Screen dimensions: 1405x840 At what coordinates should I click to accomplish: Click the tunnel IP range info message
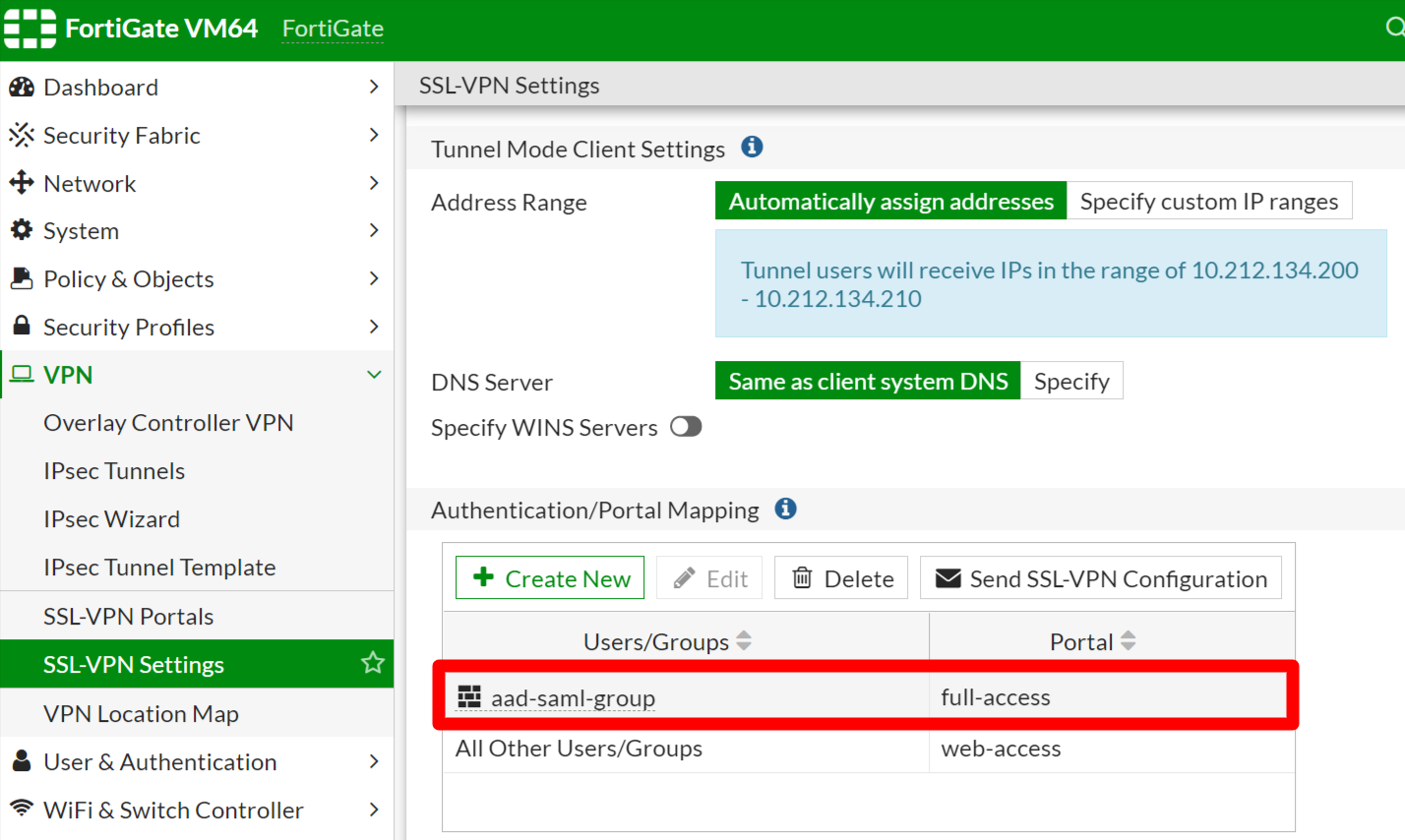(1051, 284)
